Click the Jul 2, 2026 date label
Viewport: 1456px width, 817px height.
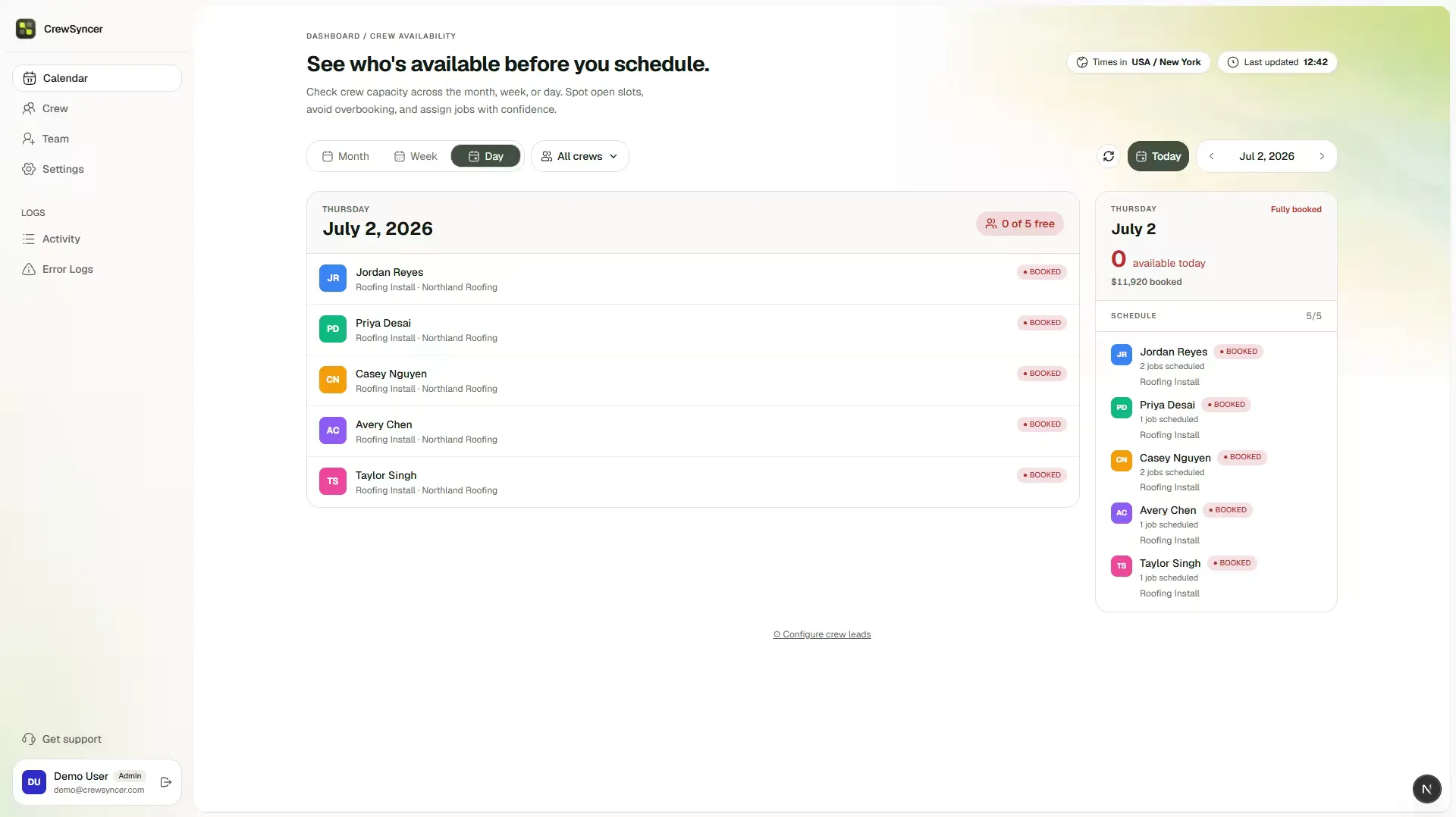click(x=1266, y=156)
